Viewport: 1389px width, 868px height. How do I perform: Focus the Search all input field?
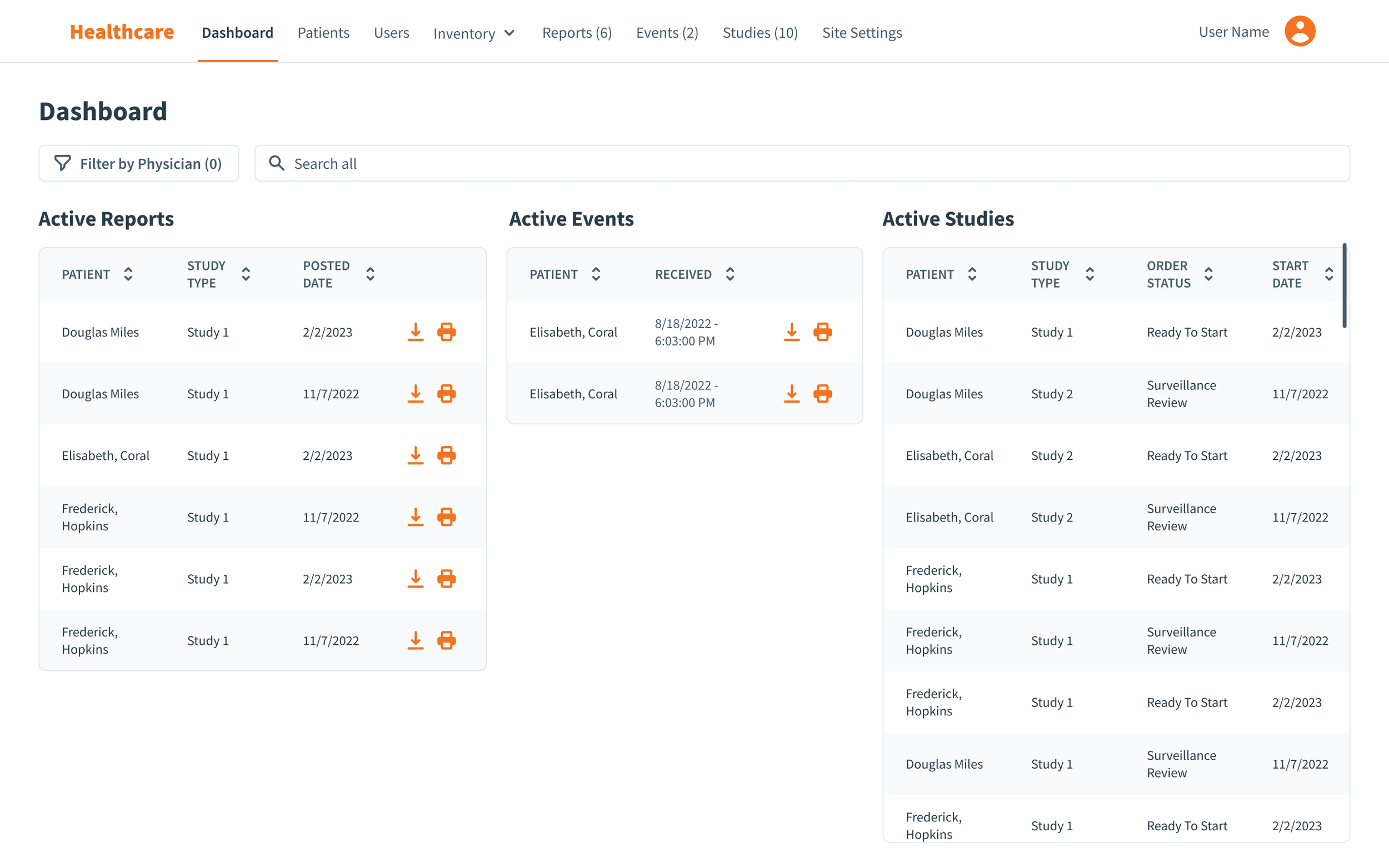[804, 164]
